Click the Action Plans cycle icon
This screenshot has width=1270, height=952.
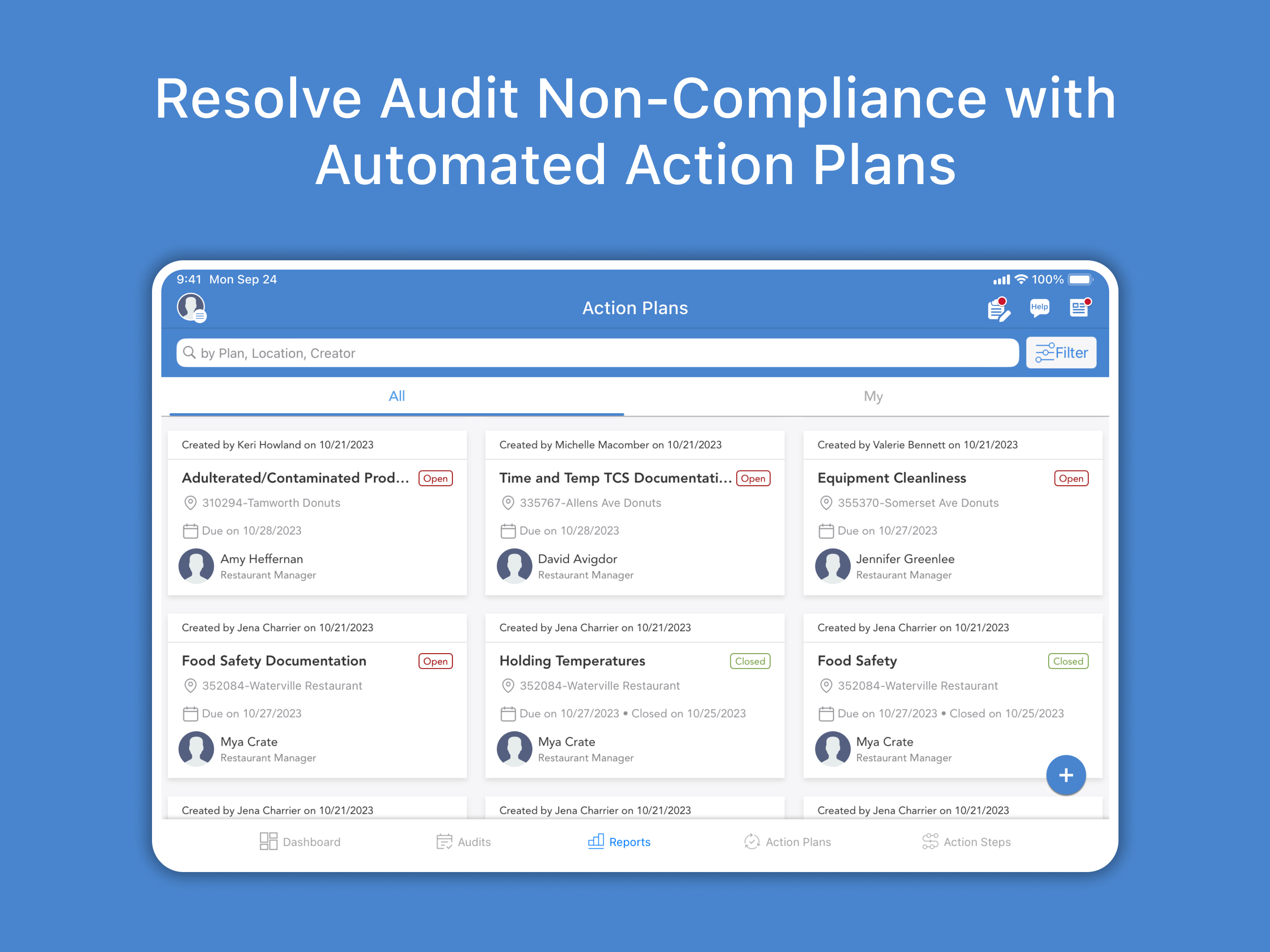coord(752,842)
